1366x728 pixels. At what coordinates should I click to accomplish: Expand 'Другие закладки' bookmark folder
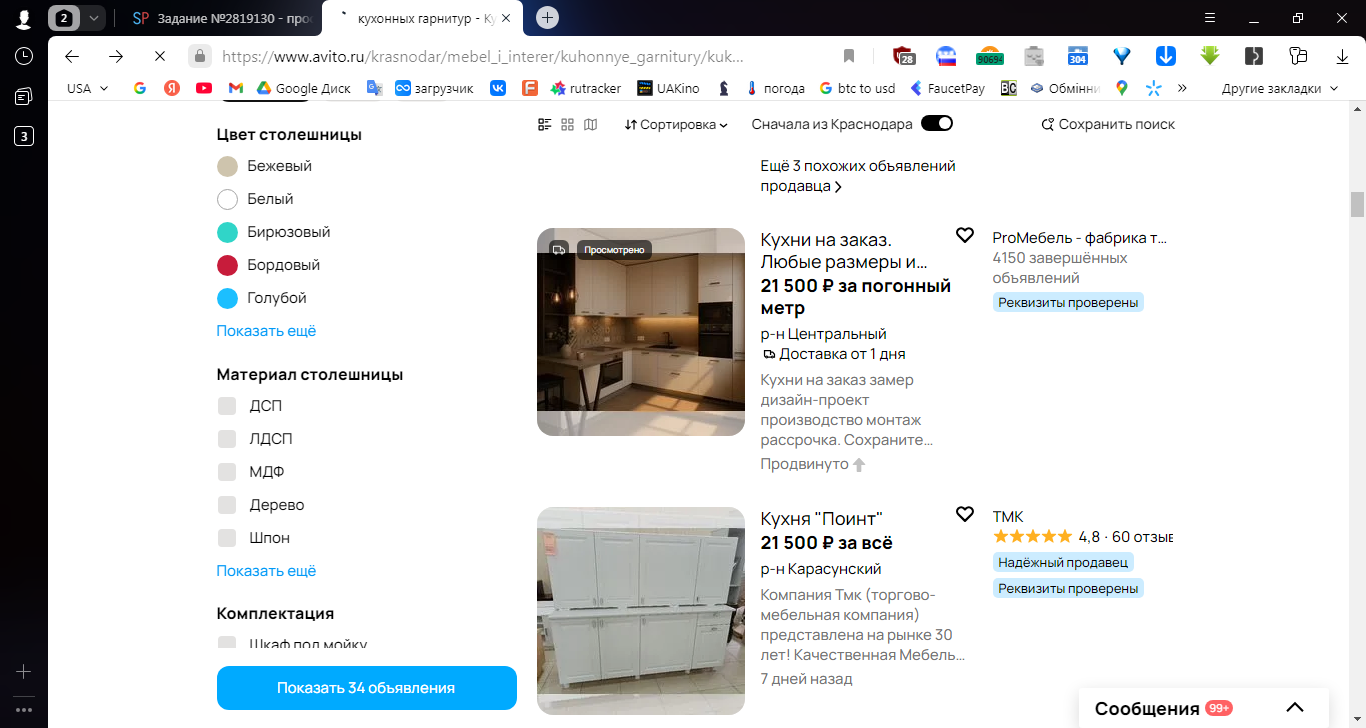(x=1279, y=88)
